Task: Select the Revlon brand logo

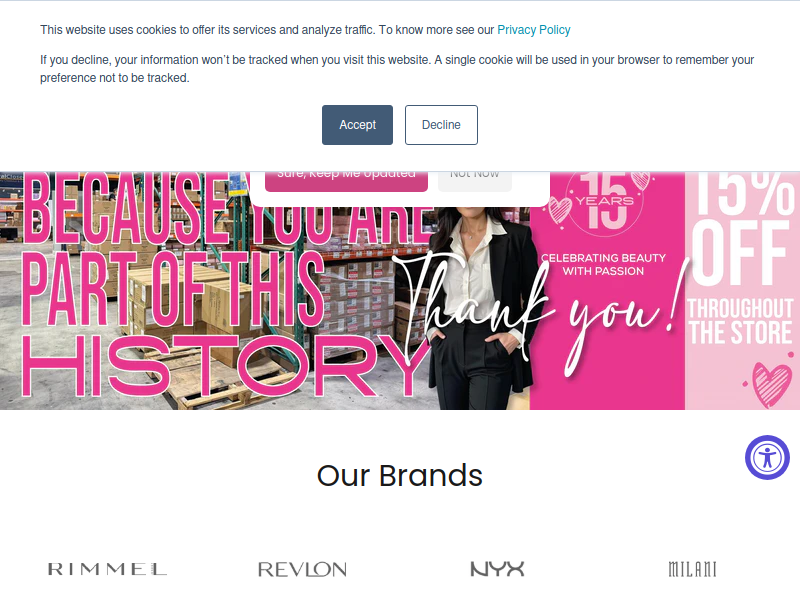Action: click(303, 569)
